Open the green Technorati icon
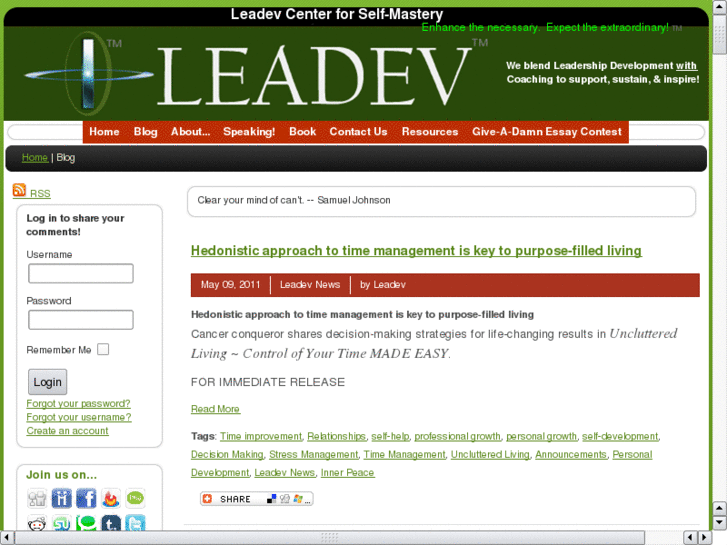727x545 pixels. 86,523
